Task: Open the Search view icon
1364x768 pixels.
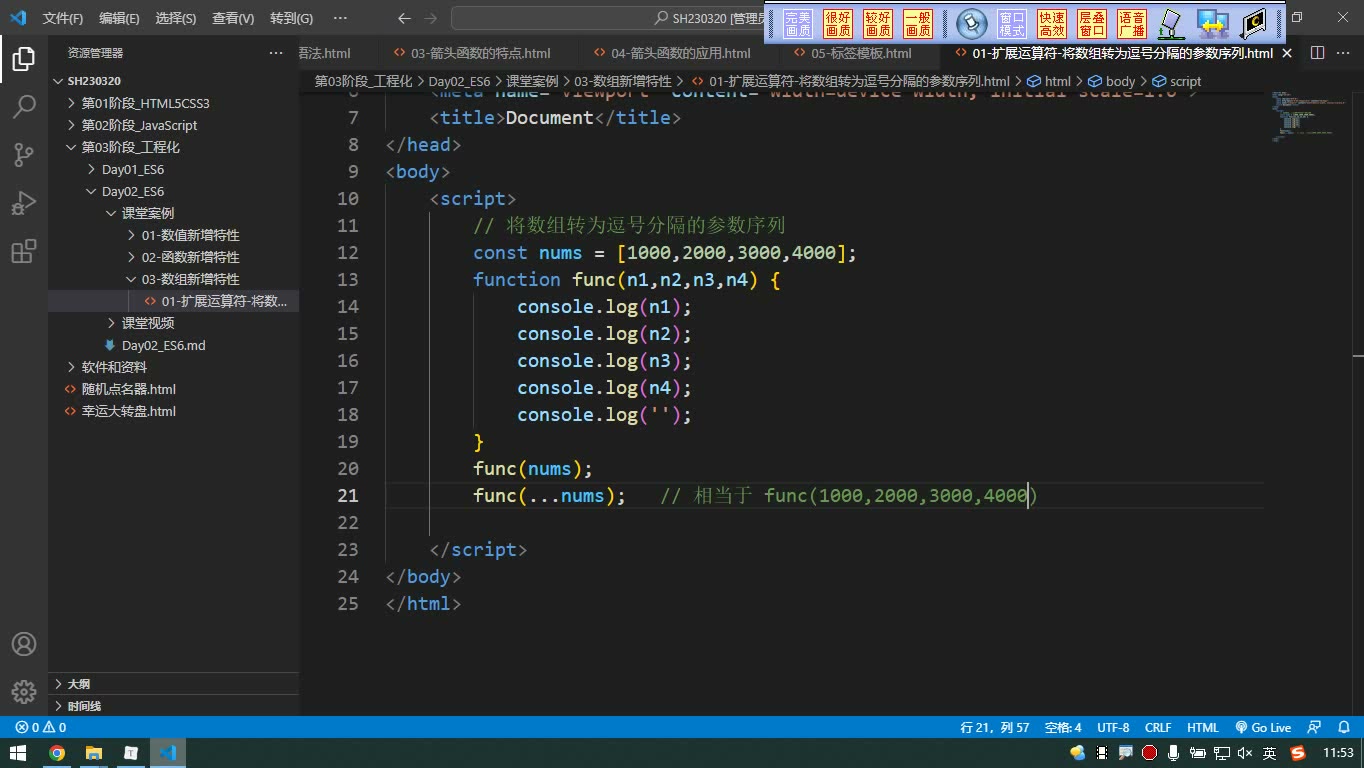Action: point(24,107)
